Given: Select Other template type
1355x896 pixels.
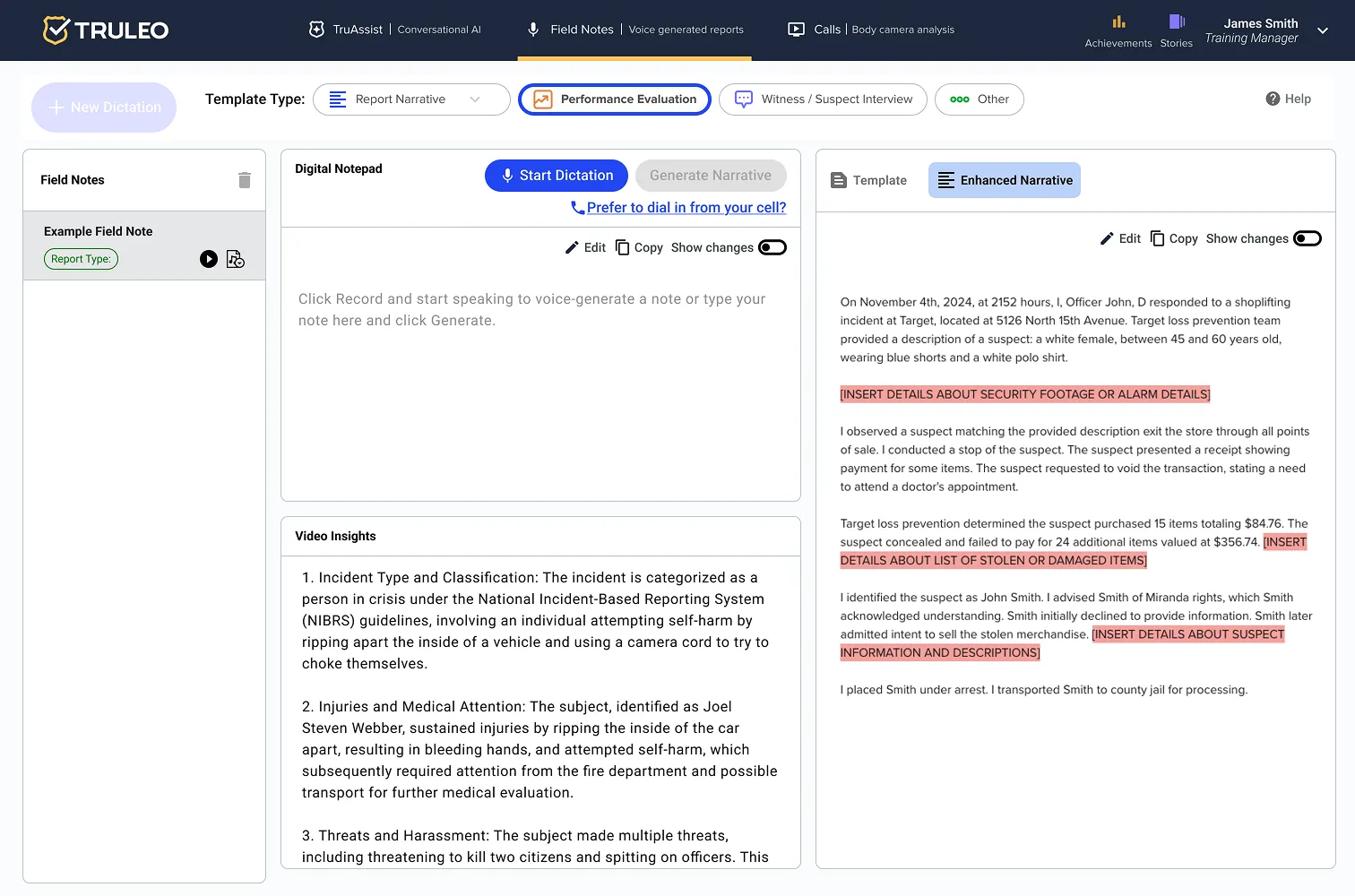Looking at the screenshot, I should tap(980, 99).
